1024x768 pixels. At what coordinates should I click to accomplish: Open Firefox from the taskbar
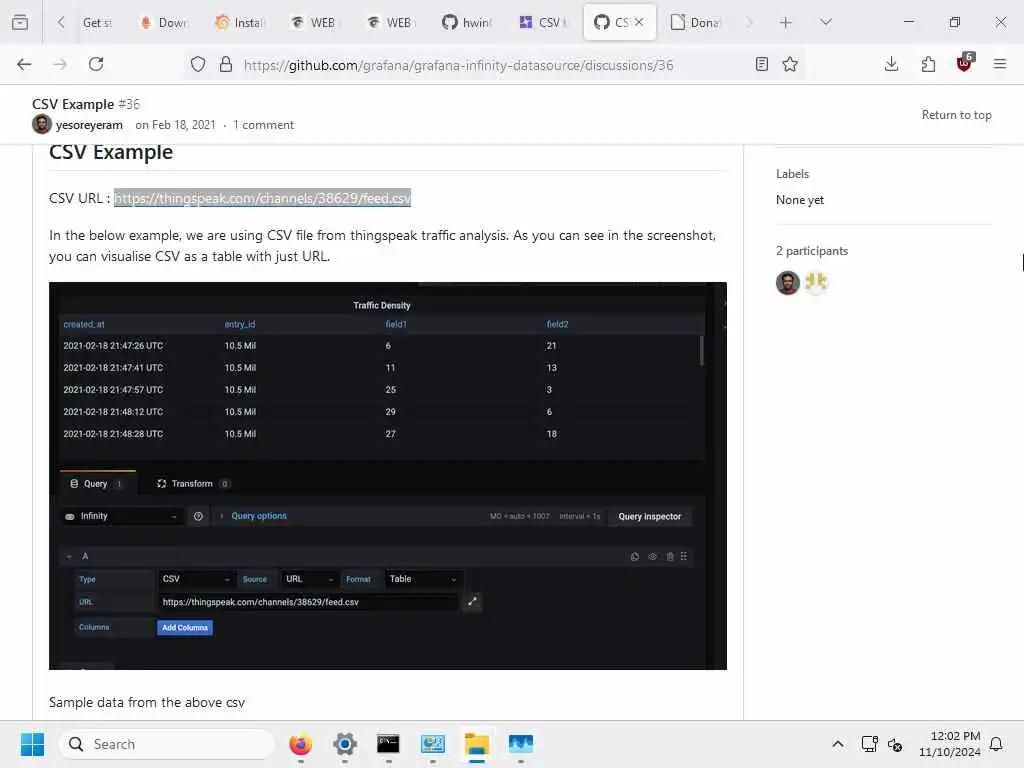coord(300,744)
